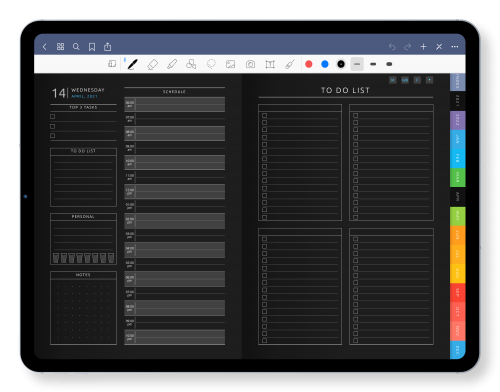Tick first checkbox in lower-right To Do box
The image size is (500, 392).
click(356, 239)
